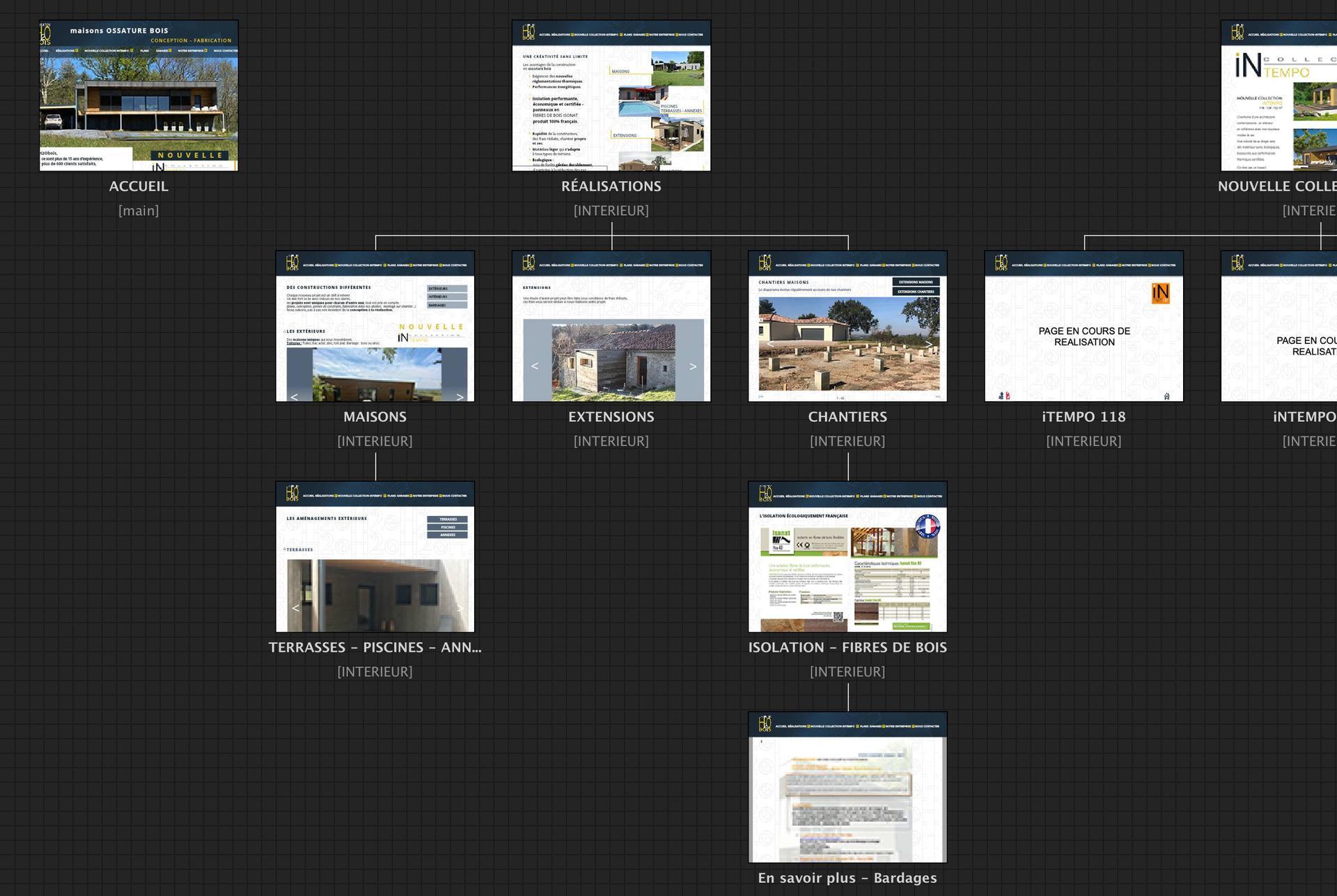Click the iTEMPO 118 page title

pyautogui.click(x=1084, y=416)
